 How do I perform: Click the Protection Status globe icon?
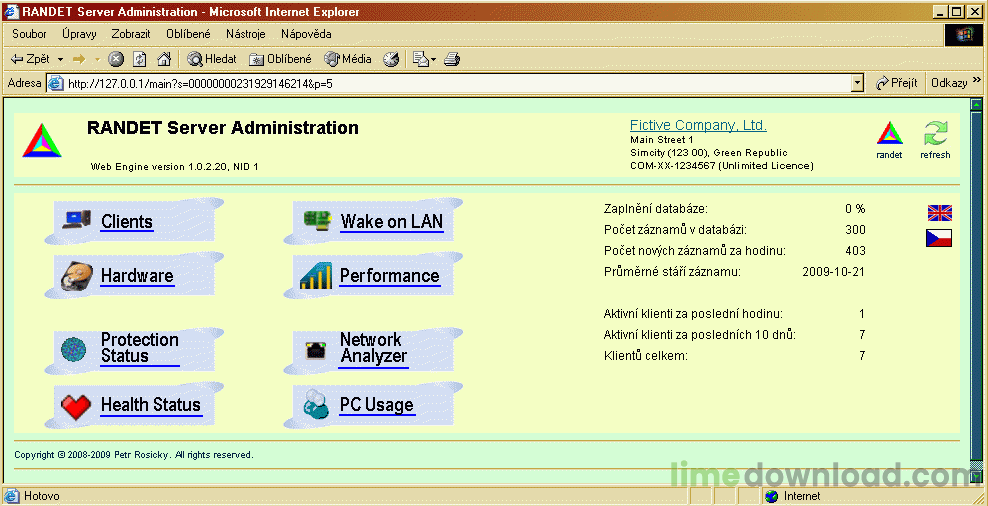pos(73,350)
